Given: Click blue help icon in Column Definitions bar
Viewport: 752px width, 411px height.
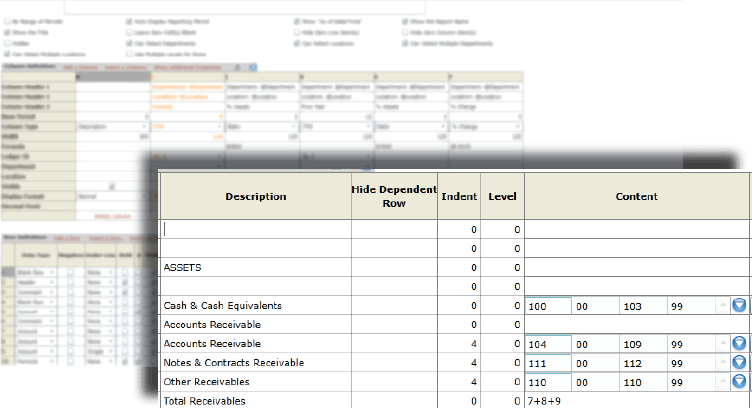Looking at the screenshot, I should (x=253, y=67).
